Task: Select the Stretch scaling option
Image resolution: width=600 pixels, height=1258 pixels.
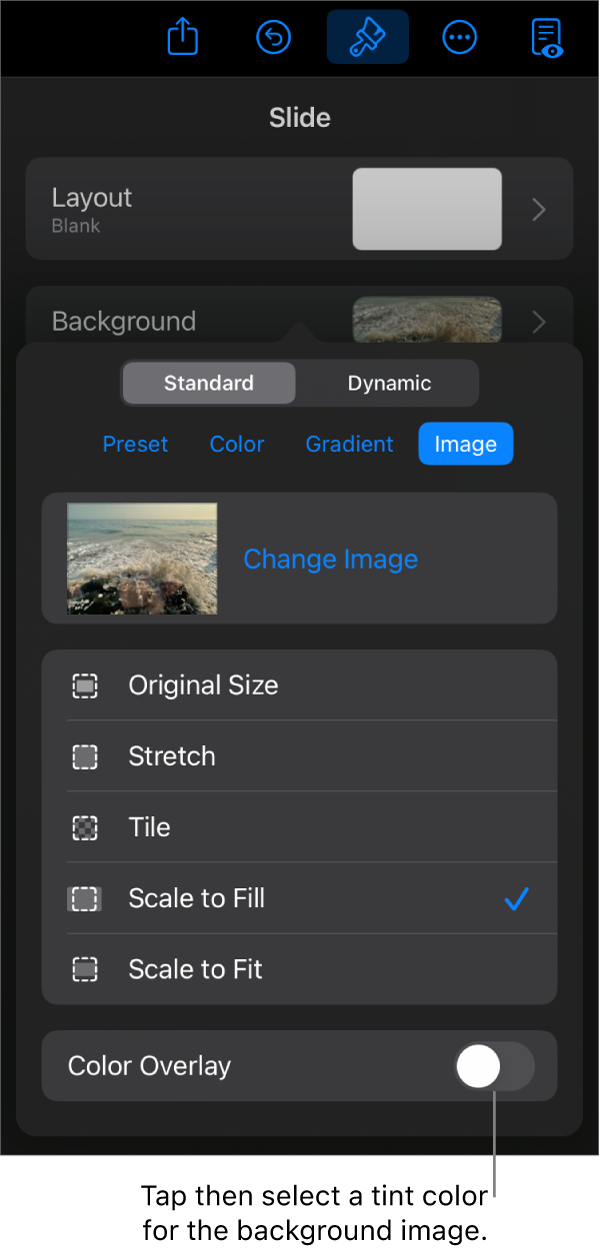Action: (x=172, y=757)
